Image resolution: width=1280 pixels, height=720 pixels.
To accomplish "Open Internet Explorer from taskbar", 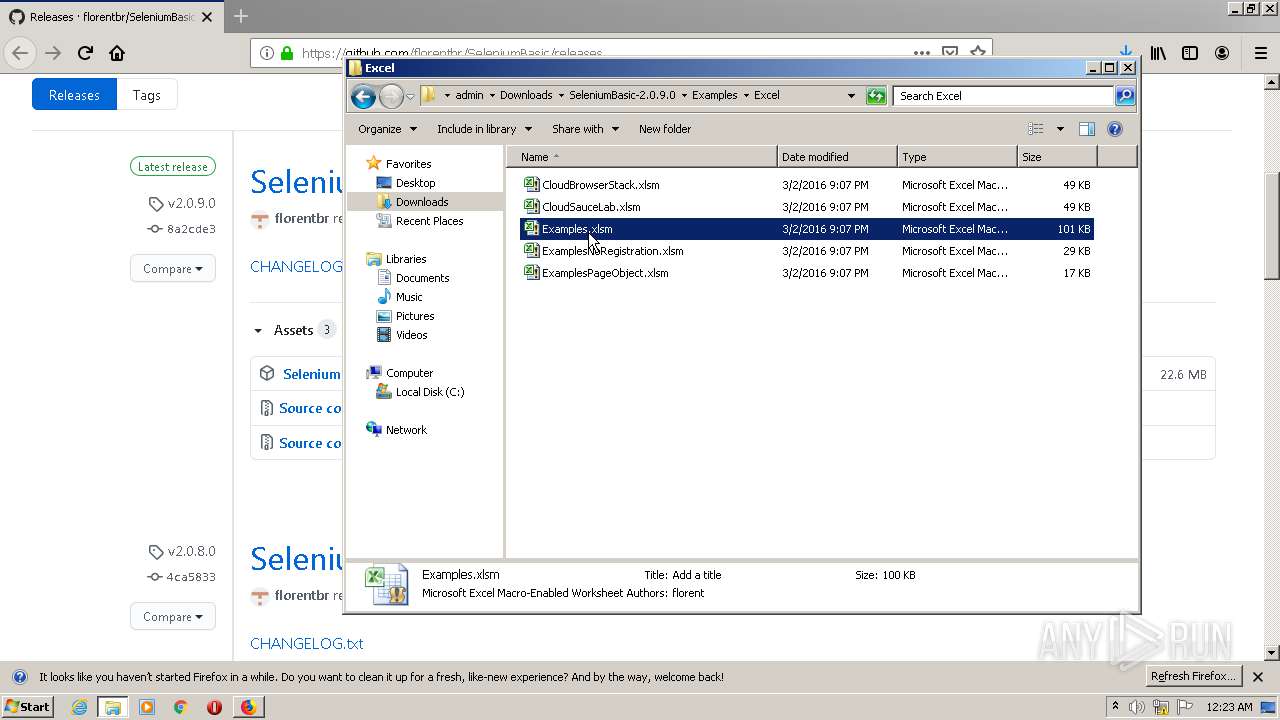I will [x=79, y=707].
